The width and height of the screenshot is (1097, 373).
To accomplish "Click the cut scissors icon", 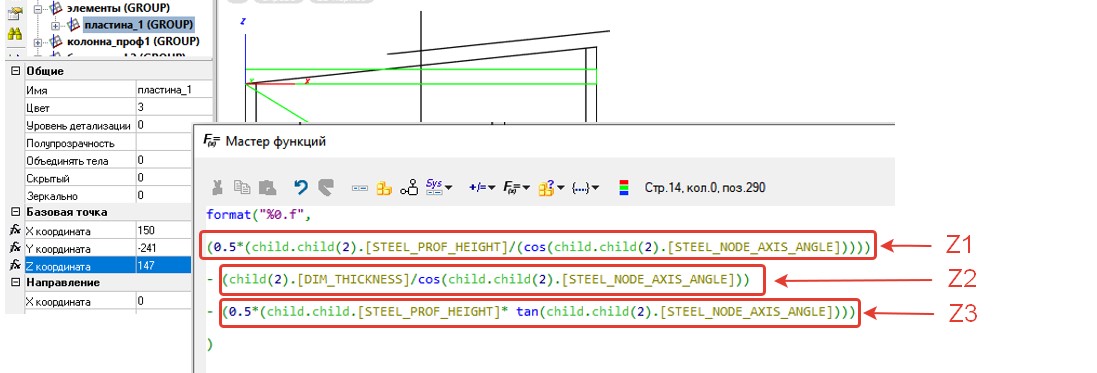I will pos(218,187).
